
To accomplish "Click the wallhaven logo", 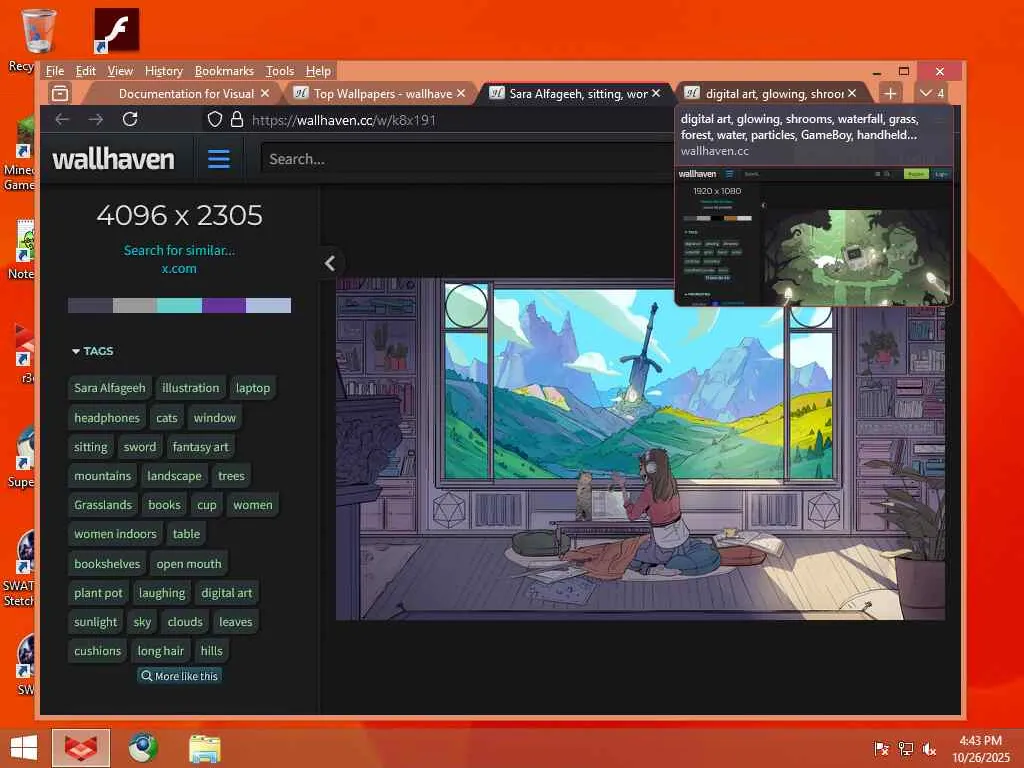I will pos(114,159).
